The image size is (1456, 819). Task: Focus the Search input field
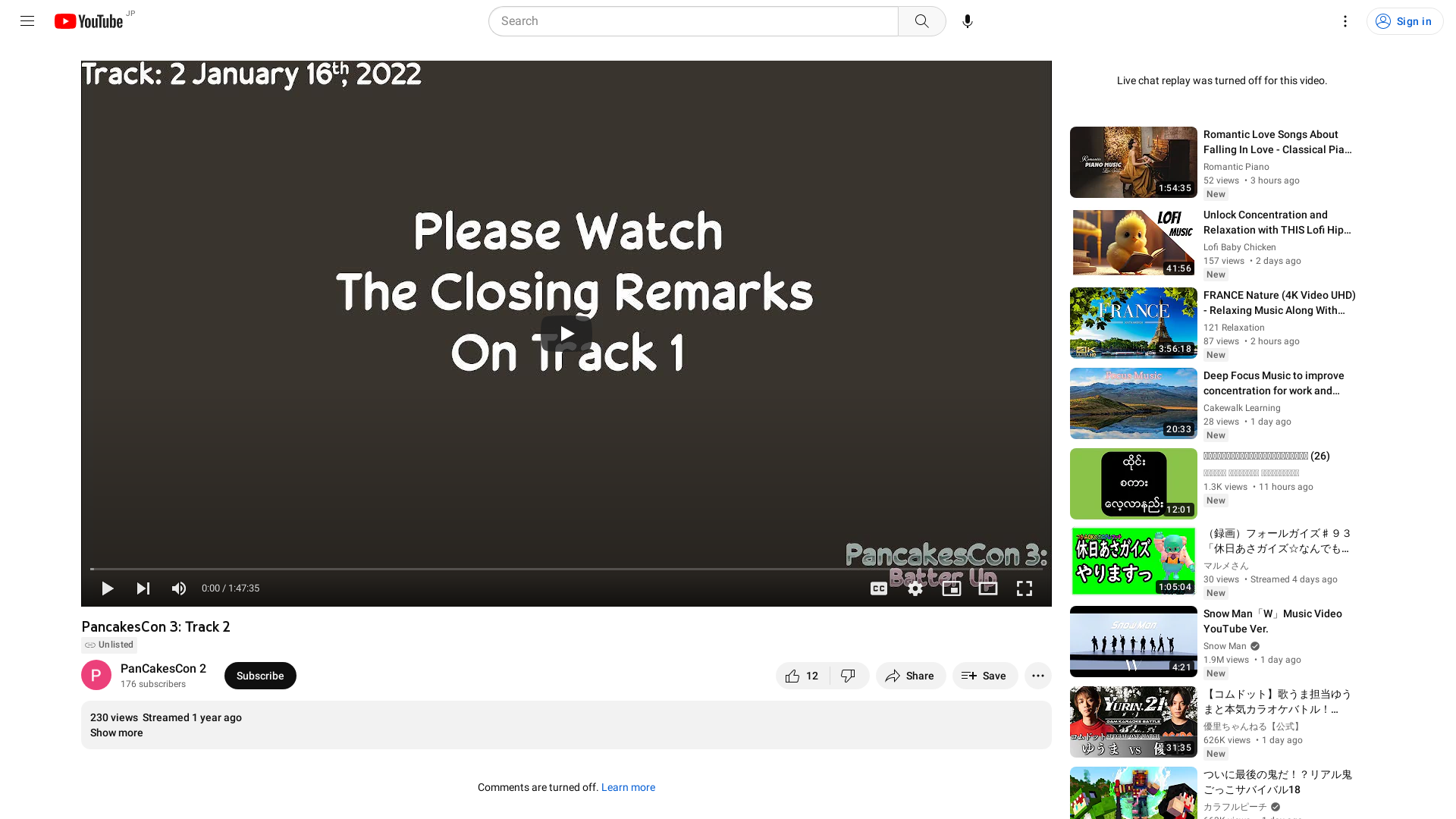click(x=693, y=21)
